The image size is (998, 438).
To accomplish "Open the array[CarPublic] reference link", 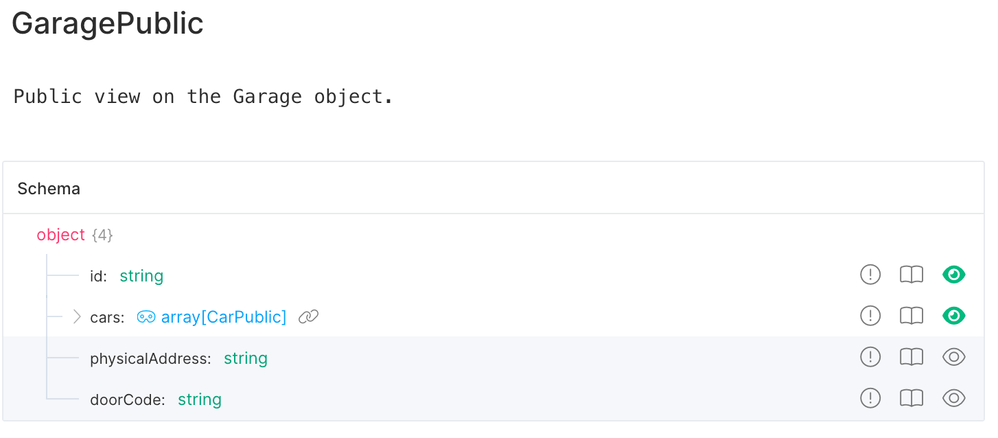I will [x=223, y=317].
